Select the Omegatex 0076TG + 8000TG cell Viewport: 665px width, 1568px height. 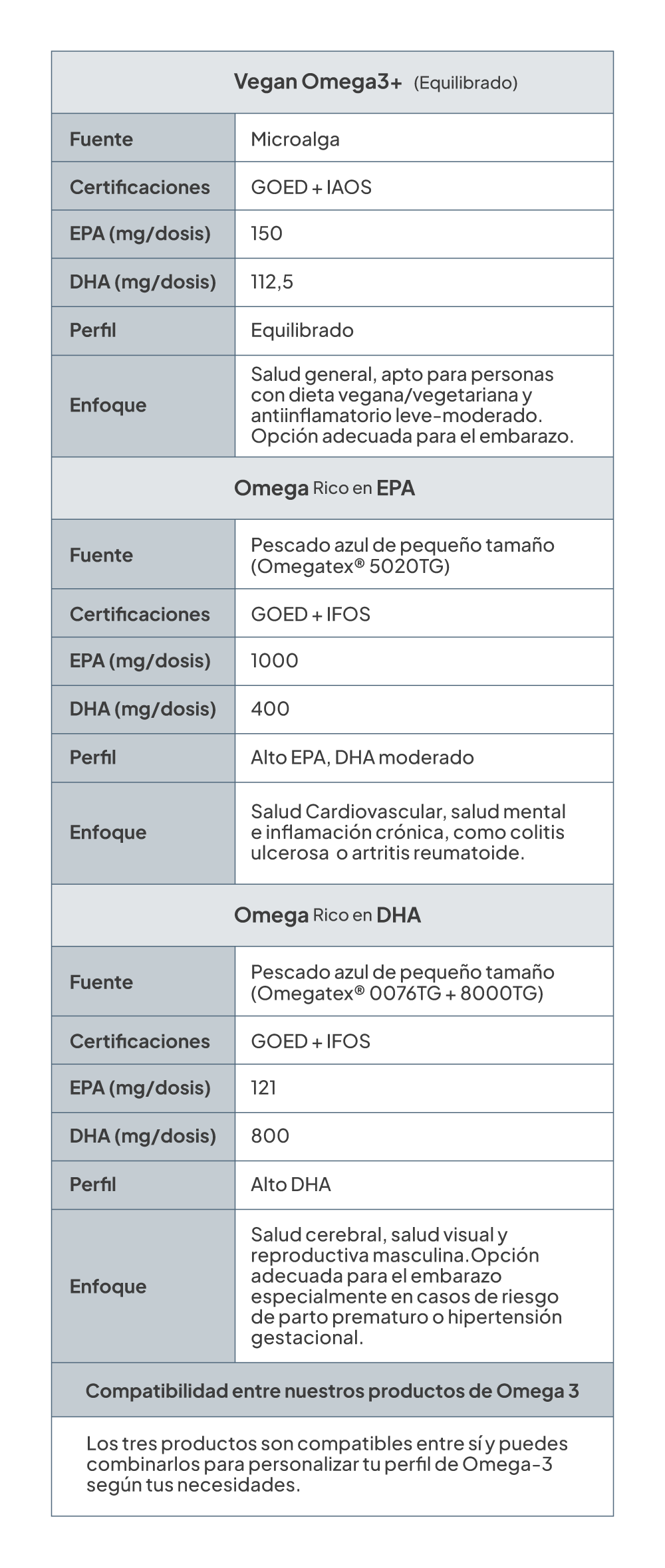coord(402,982)
